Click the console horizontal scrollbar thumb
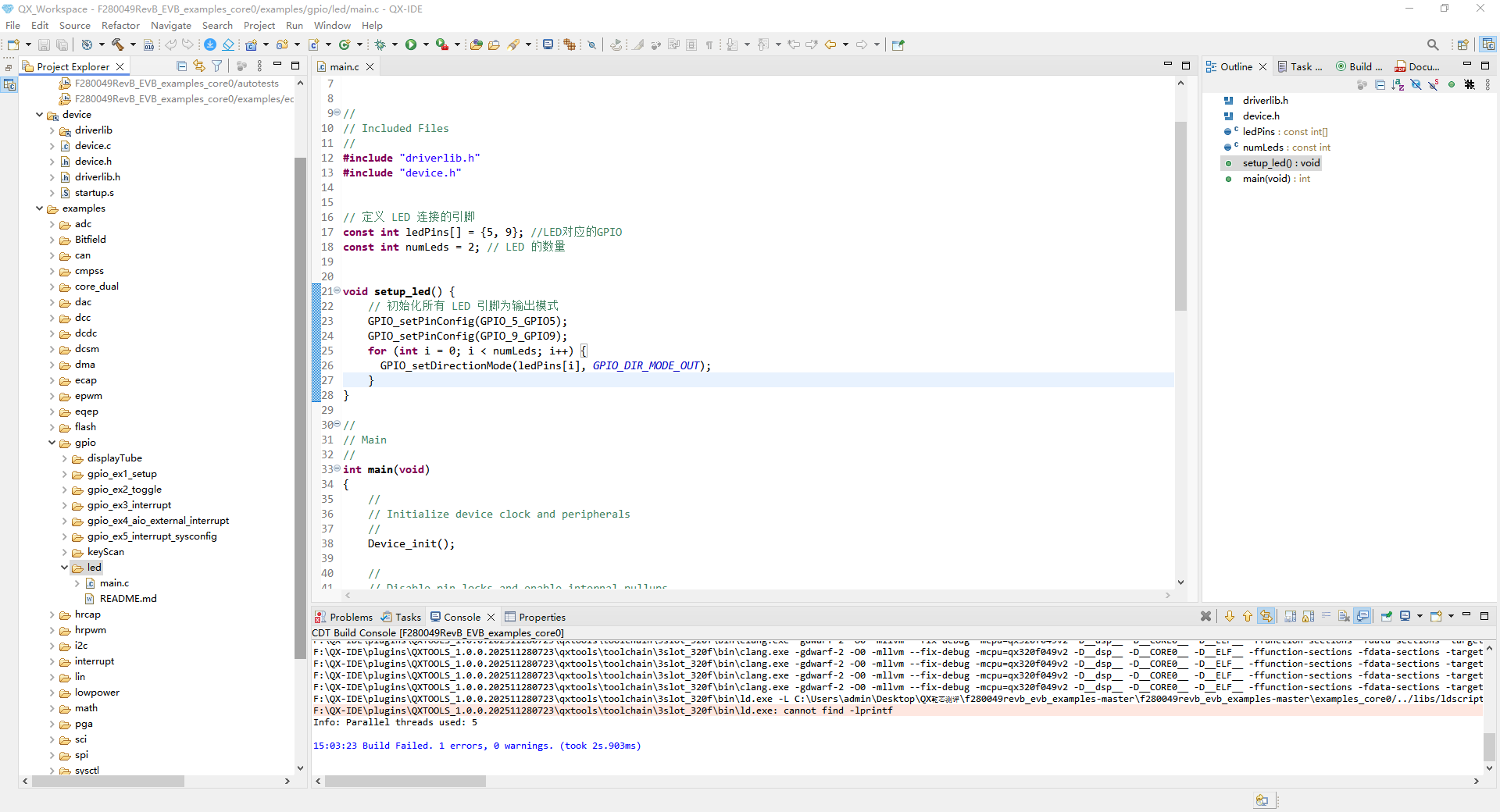 tap(405, 781)
